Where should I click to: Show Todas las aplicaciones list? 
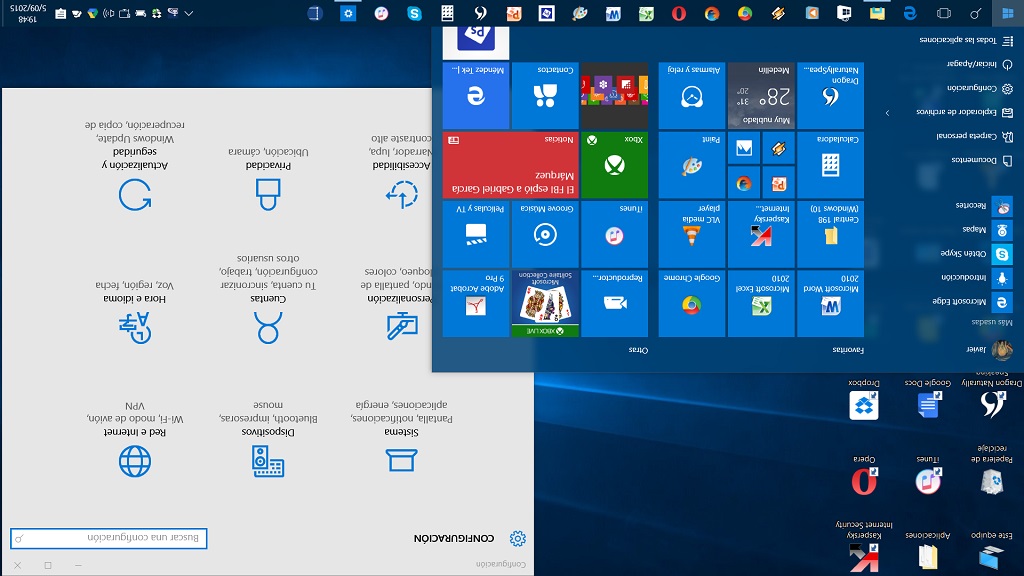tap(966, 40)
